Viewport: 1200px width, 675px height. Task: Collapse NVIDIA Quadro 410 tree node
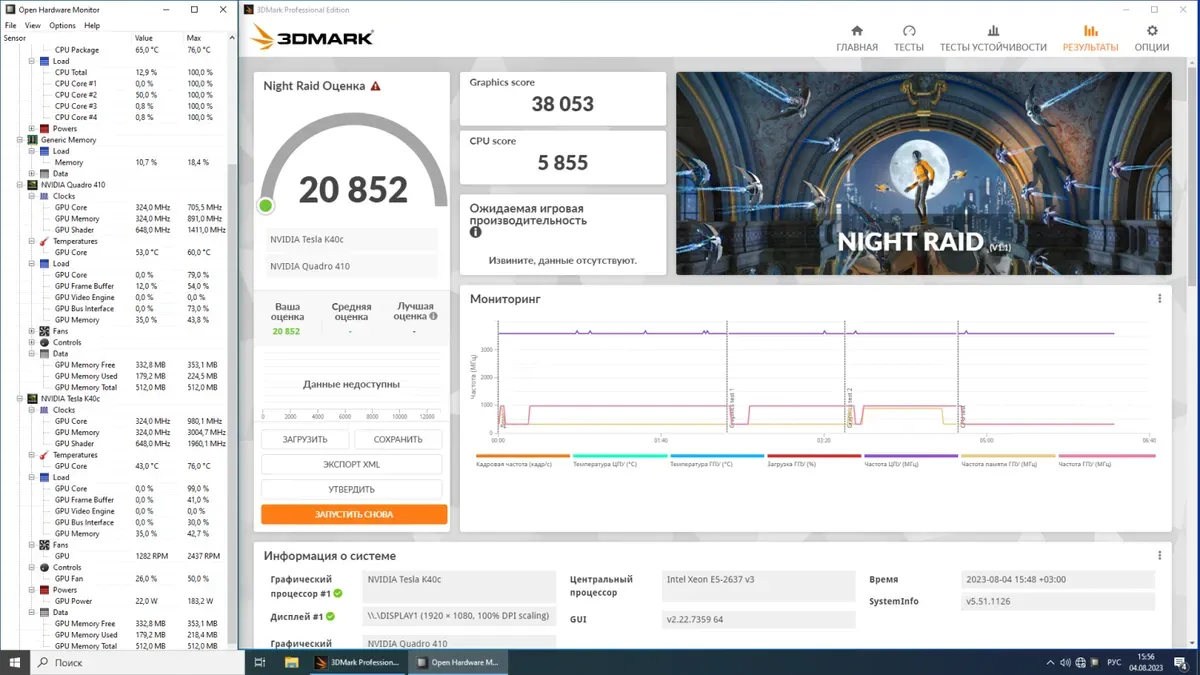[20, 185]
